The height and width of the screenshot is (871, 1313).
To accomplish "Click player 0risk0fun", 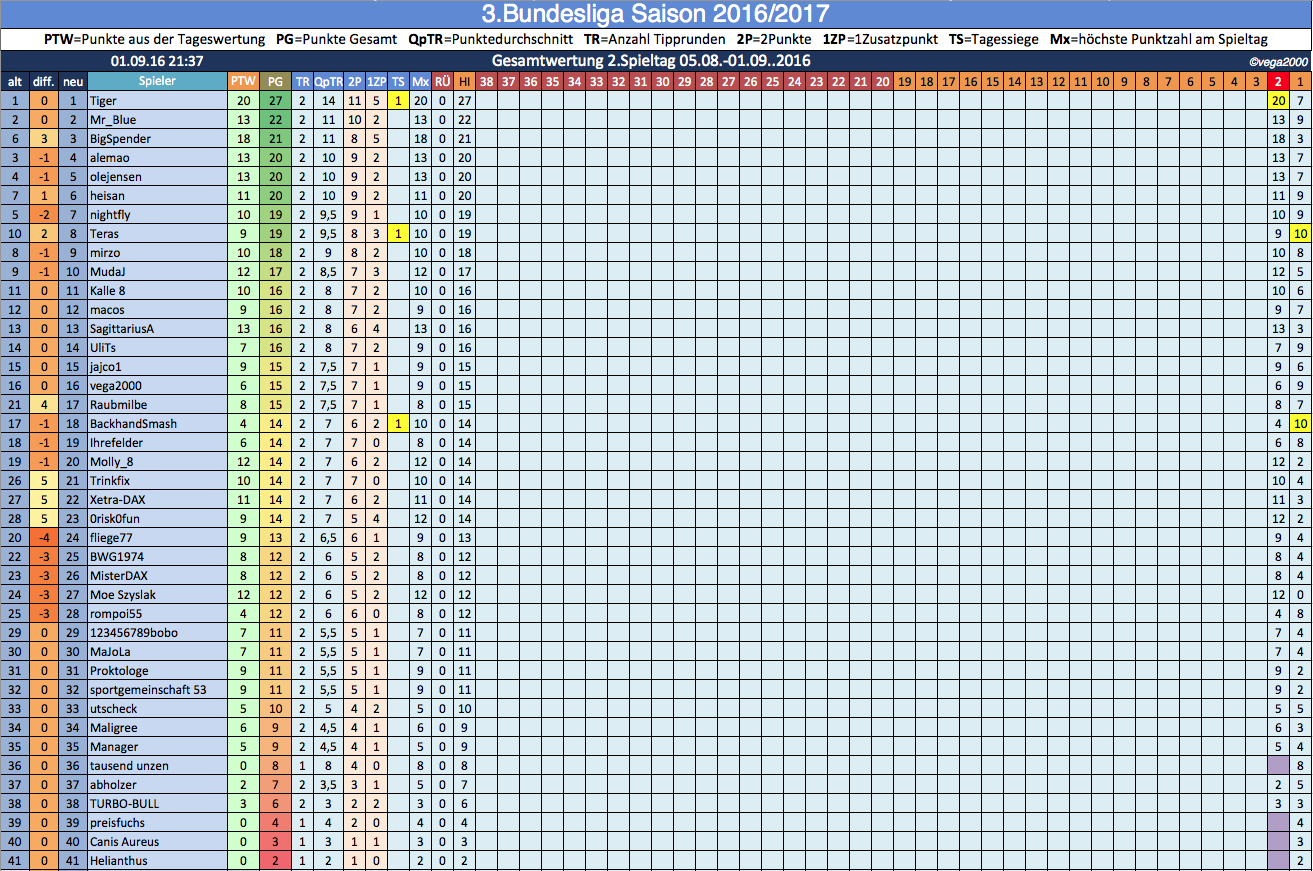I will click(114, 519).
